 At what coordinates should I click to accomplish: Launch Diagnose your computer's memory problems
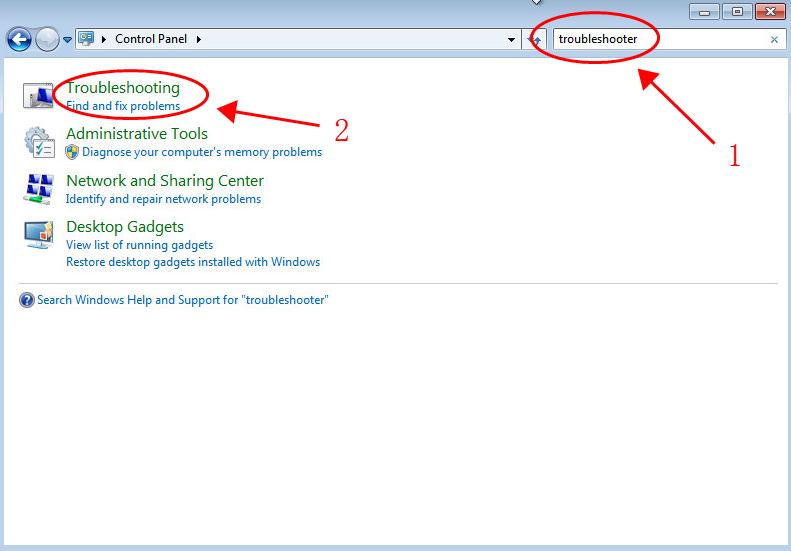click(201, 152)
